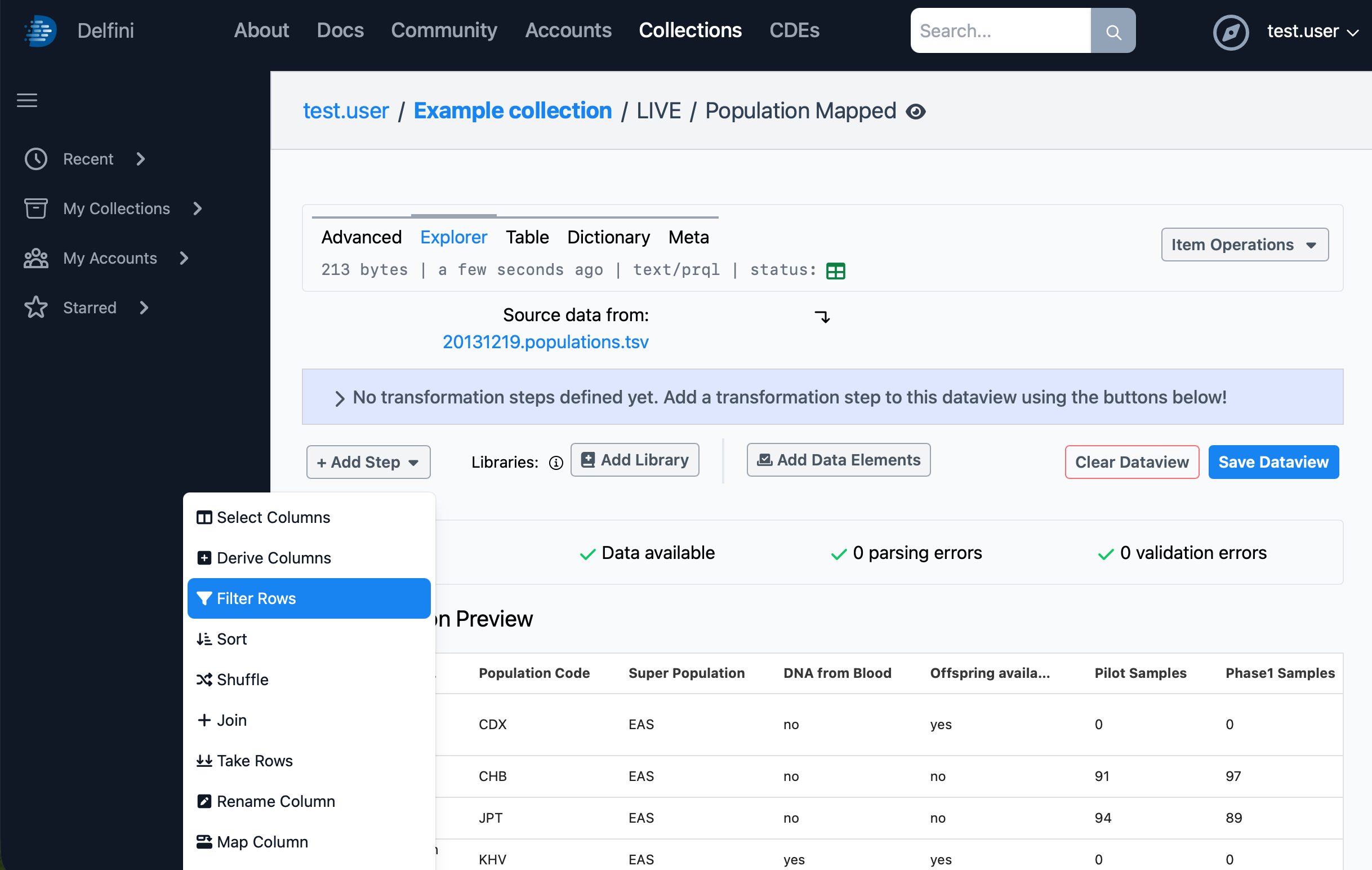Click the hamburger sidebar menu icon
Screen dimensions: 1372x870
27,100
